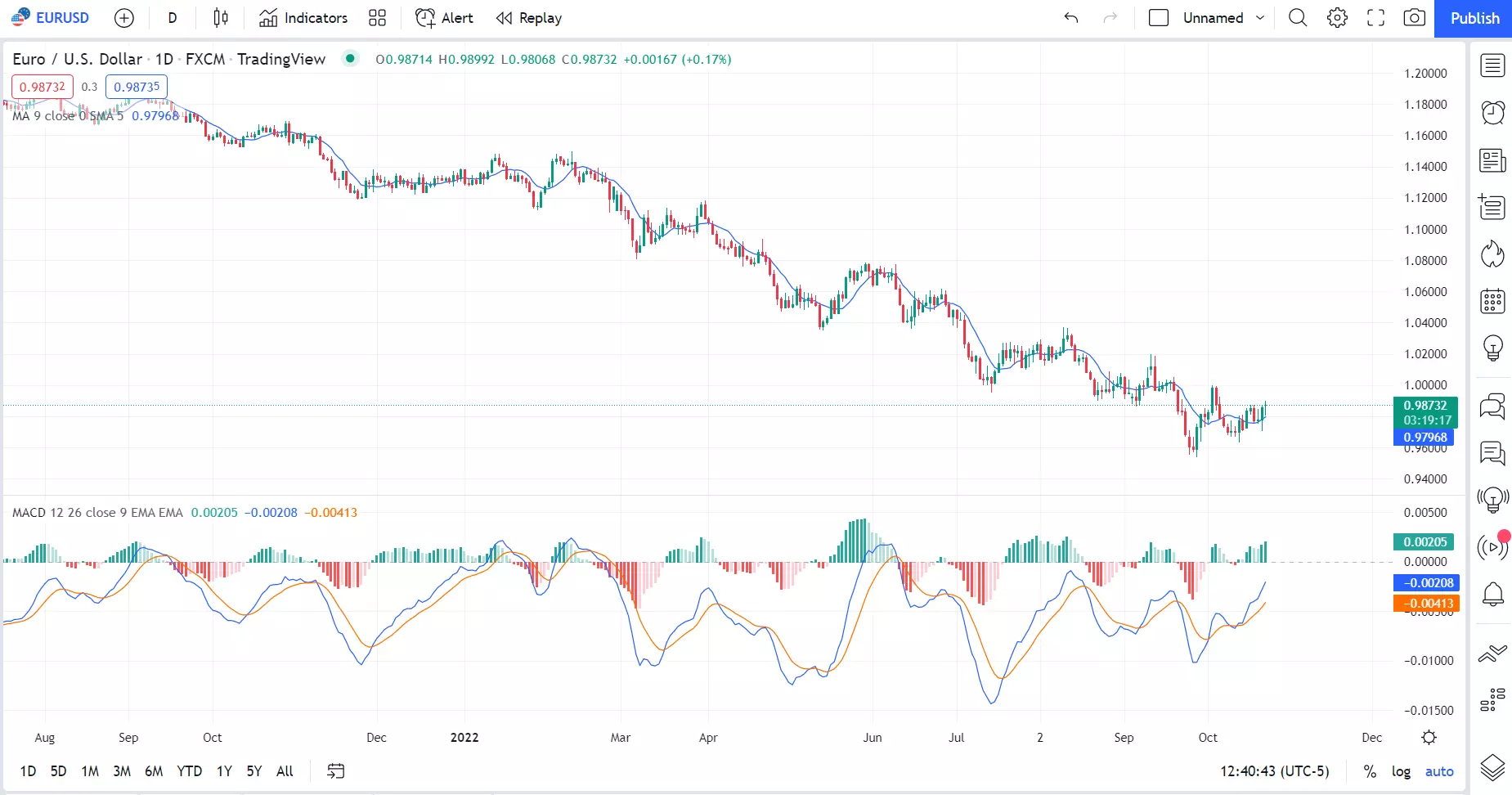
Task: Click the redo arrow icon
Action: 1110,18
